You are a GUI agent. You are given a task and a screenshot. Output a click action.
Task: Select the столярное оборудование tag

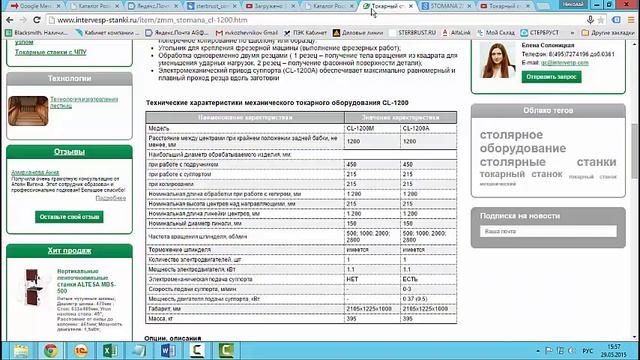(523, 142)
